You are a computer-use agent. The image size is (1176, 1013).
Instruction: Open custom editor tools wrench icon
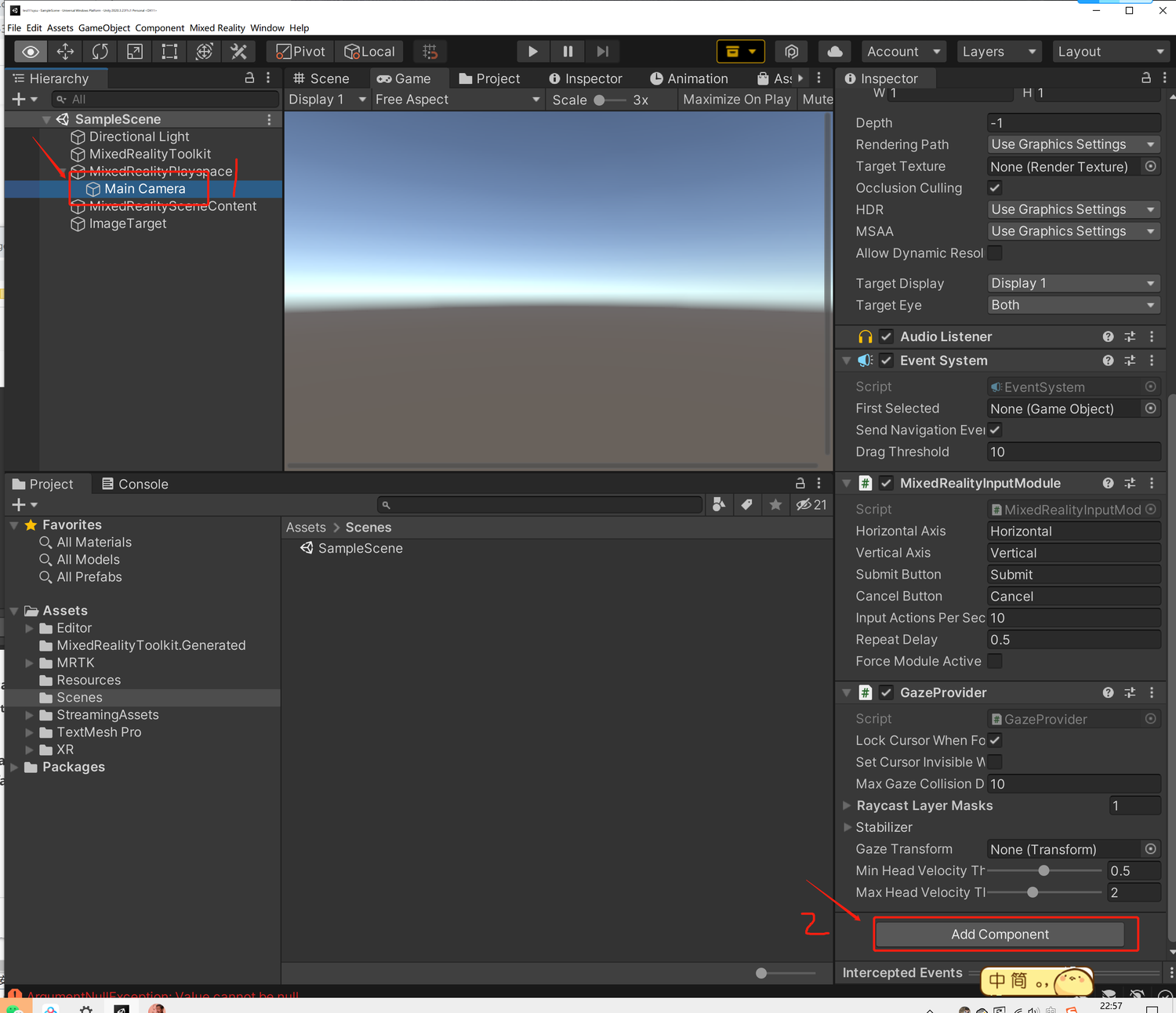238,52
